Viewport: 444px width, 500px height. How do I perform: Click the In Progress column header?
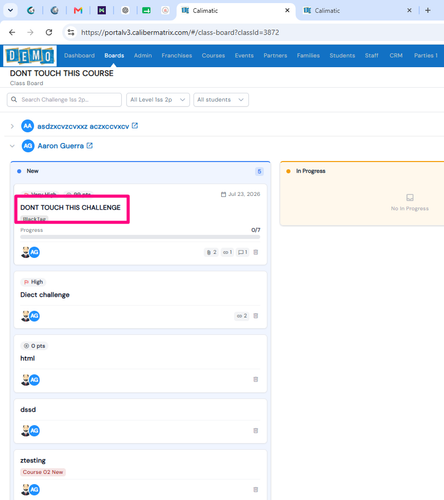tap(310, 171)
